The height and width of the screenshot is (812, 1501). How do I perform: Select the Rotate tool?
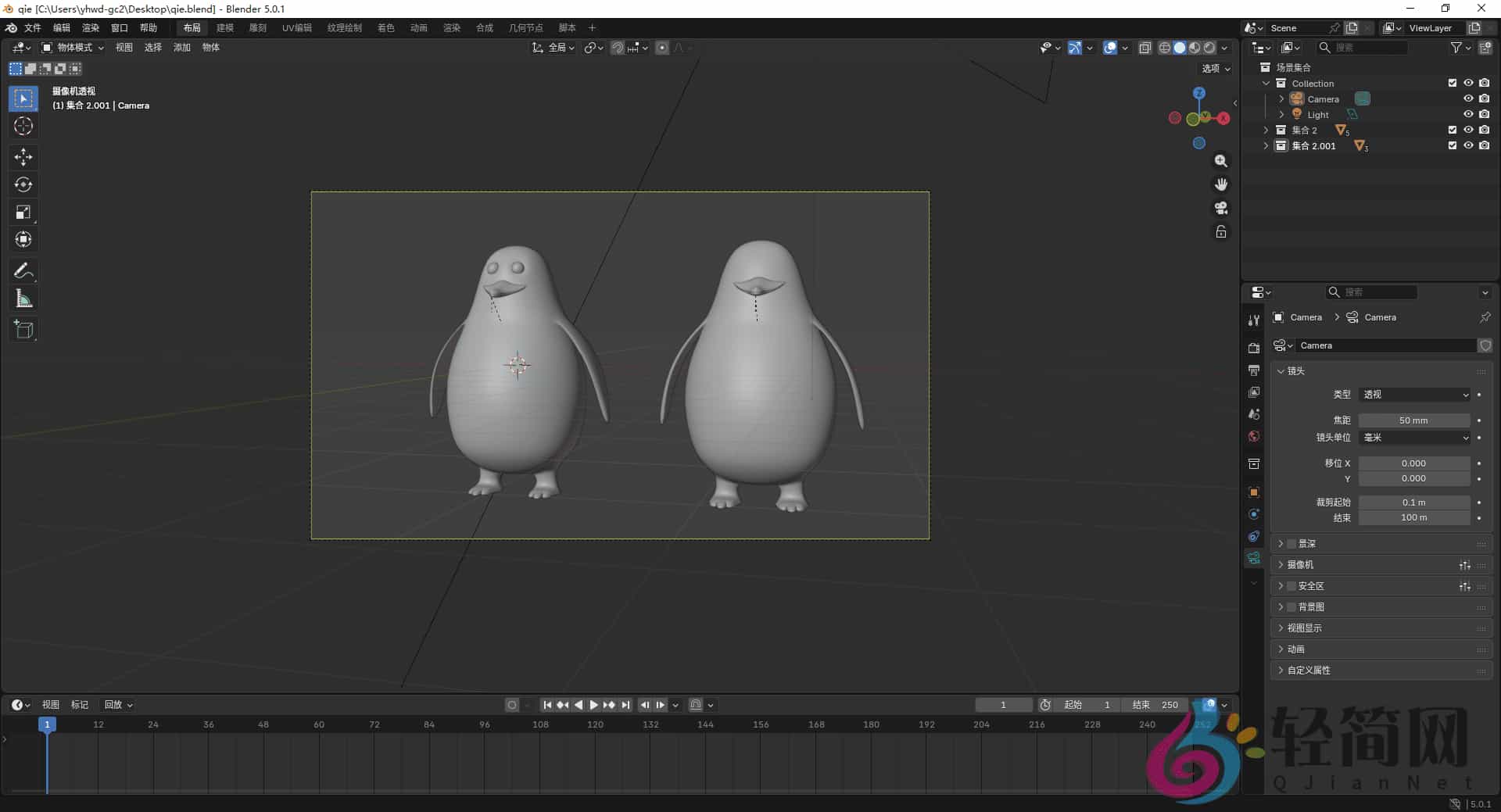pos(23,184)
